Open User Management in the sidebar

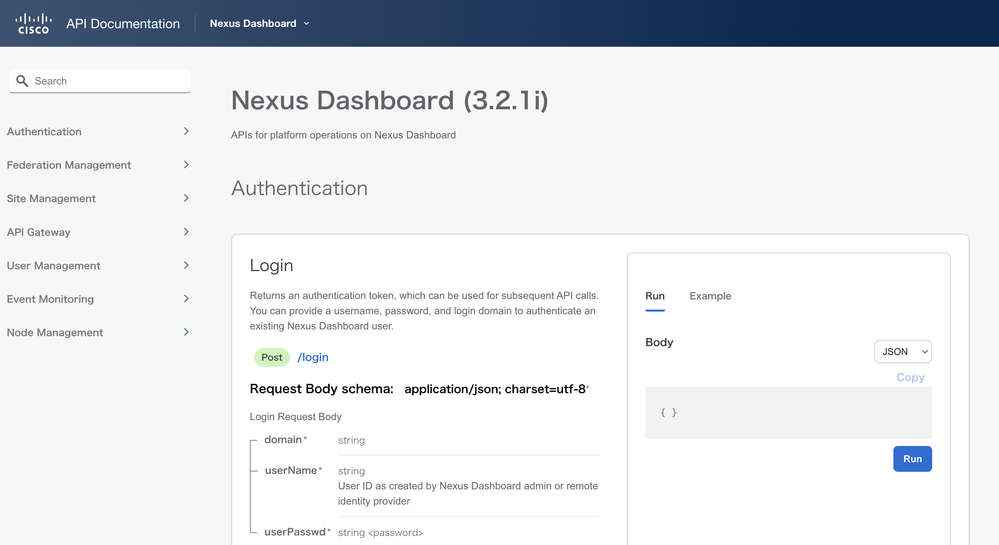[x=54, y=265]
